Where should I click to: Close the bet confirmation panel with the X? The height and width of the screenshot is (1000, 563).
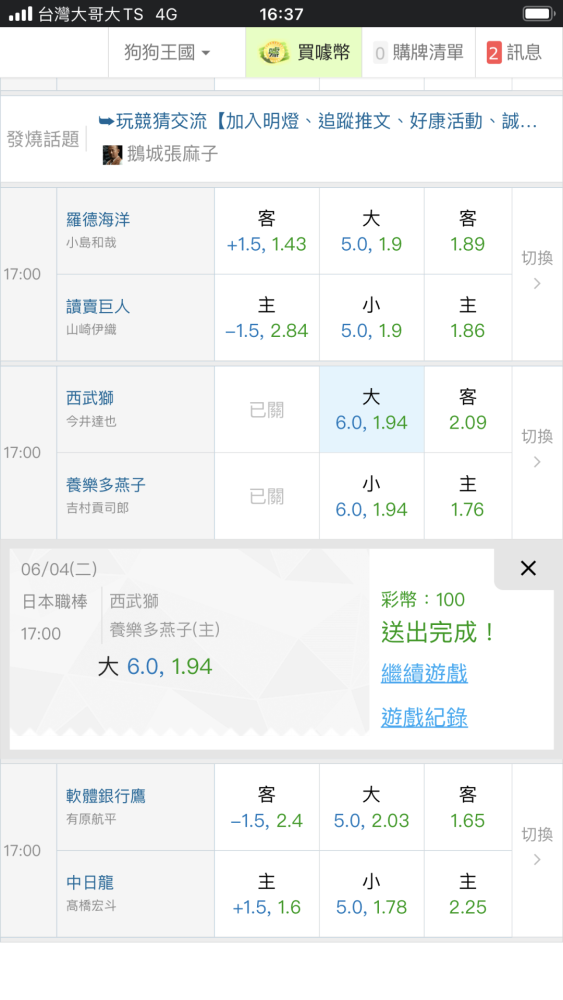coord(528,568)
